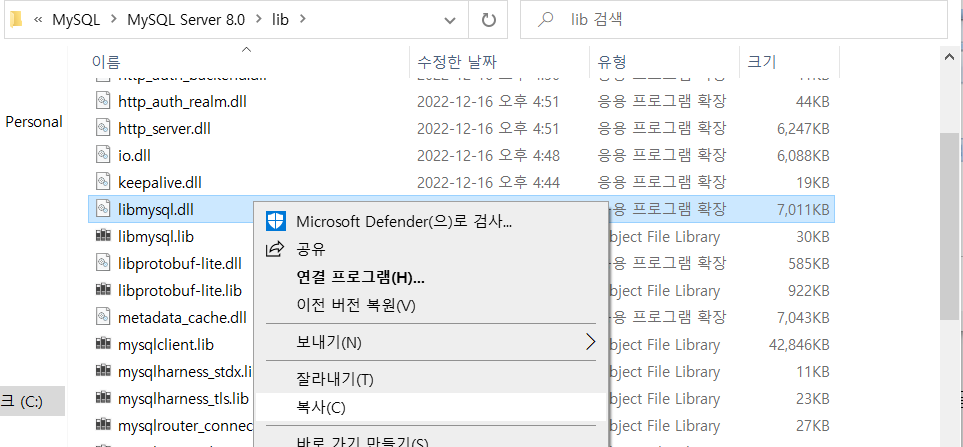Select the libmysql.lib file name
The height and width of the screenshot is (447, 963).
(x=156, y=237)
